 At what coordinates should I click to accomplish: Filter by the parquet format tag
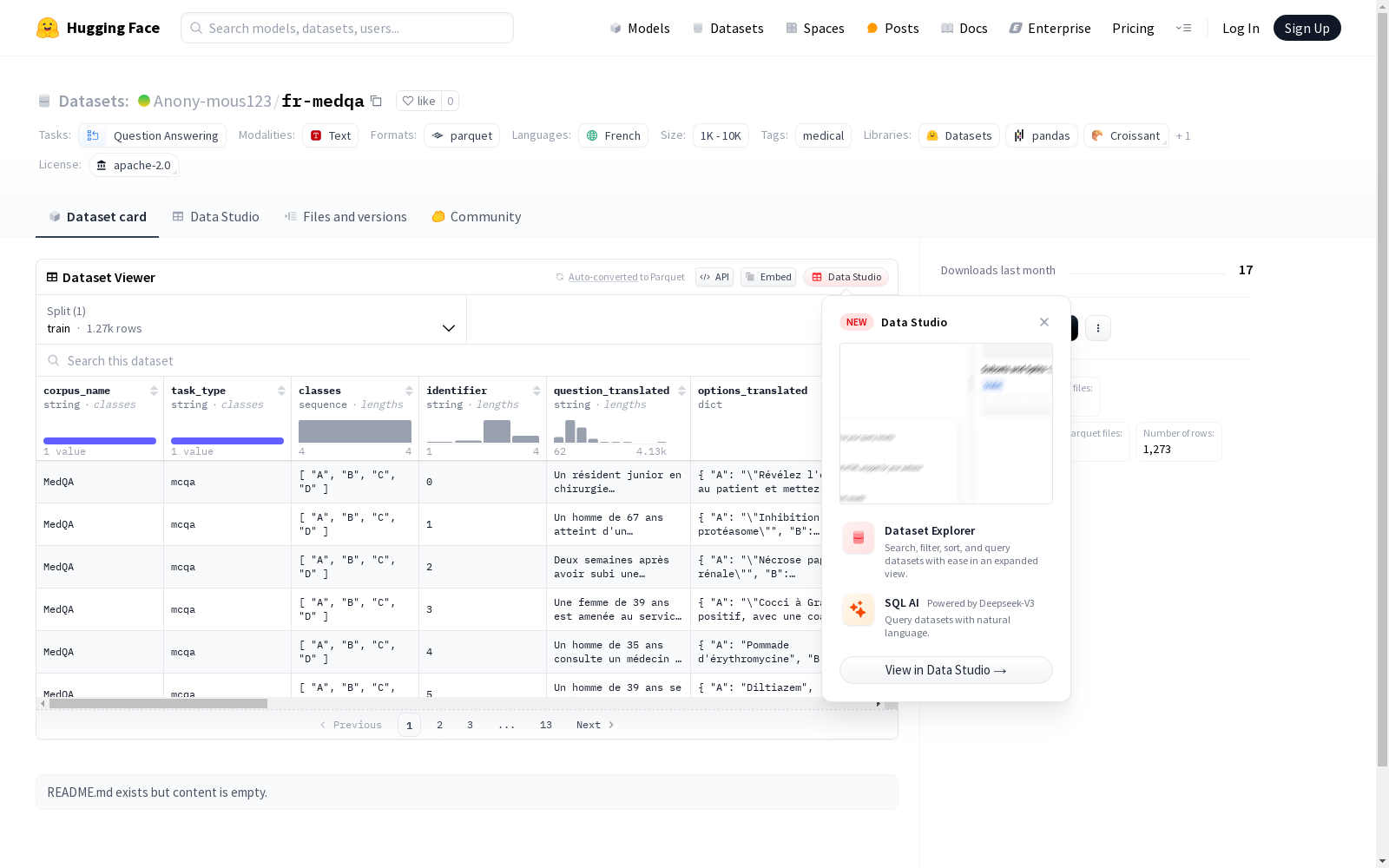coord(462,135)
